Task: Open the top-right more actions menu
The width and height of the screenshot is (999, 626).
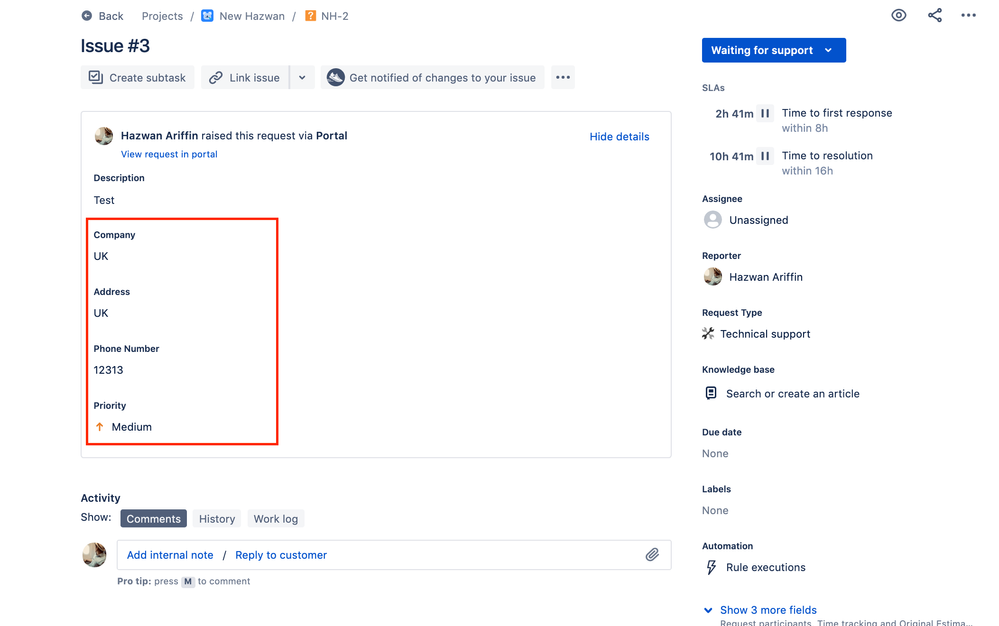Action: [968, 15]
